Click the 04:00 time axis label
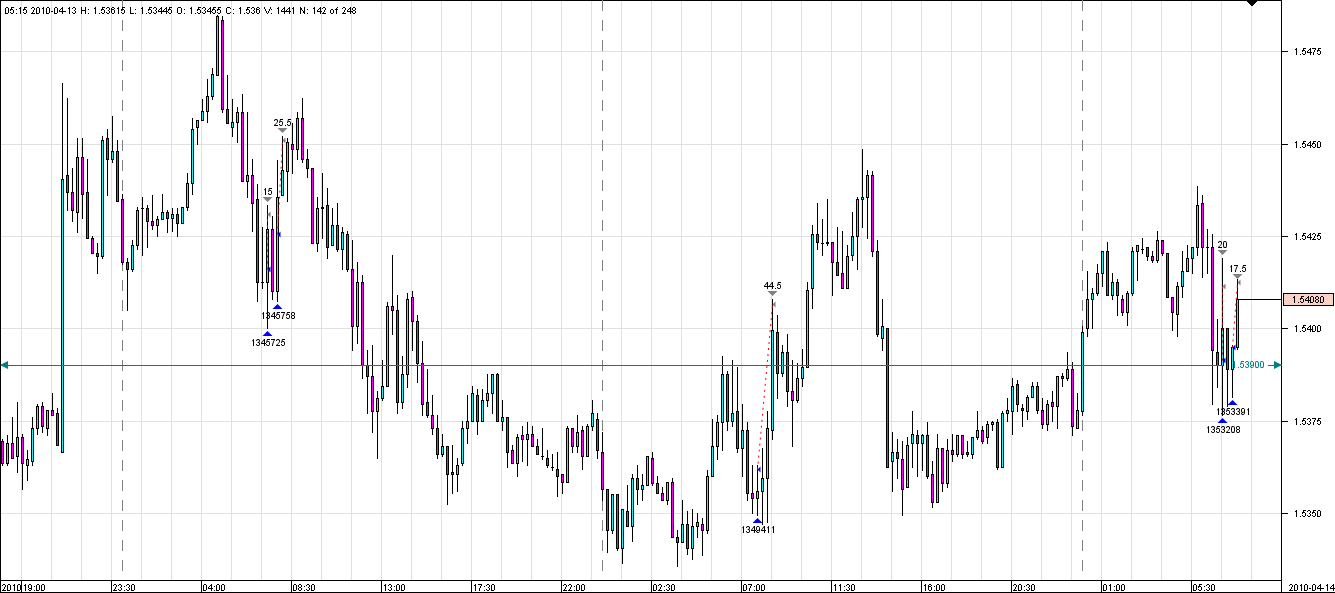The image size is (1335, 593). pos(214,587)
